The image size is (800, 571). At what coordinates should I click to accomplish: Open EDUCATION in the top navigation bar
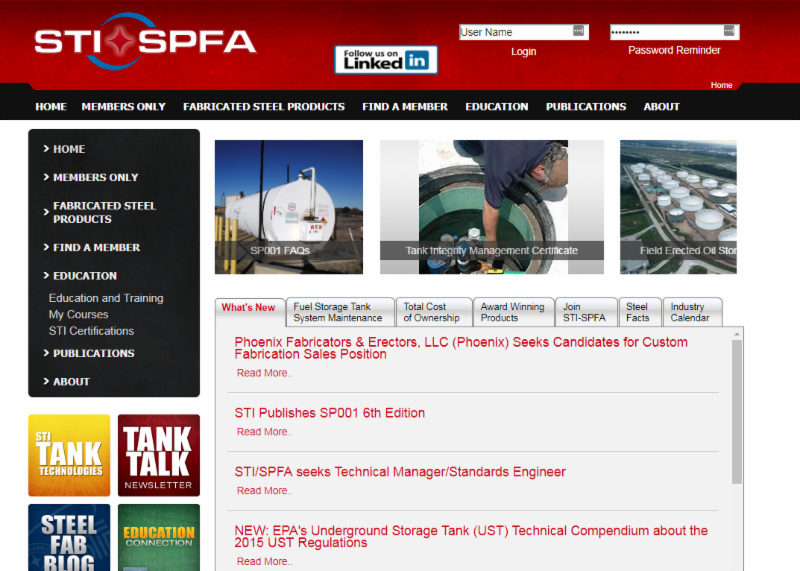[x=496, y=107]
